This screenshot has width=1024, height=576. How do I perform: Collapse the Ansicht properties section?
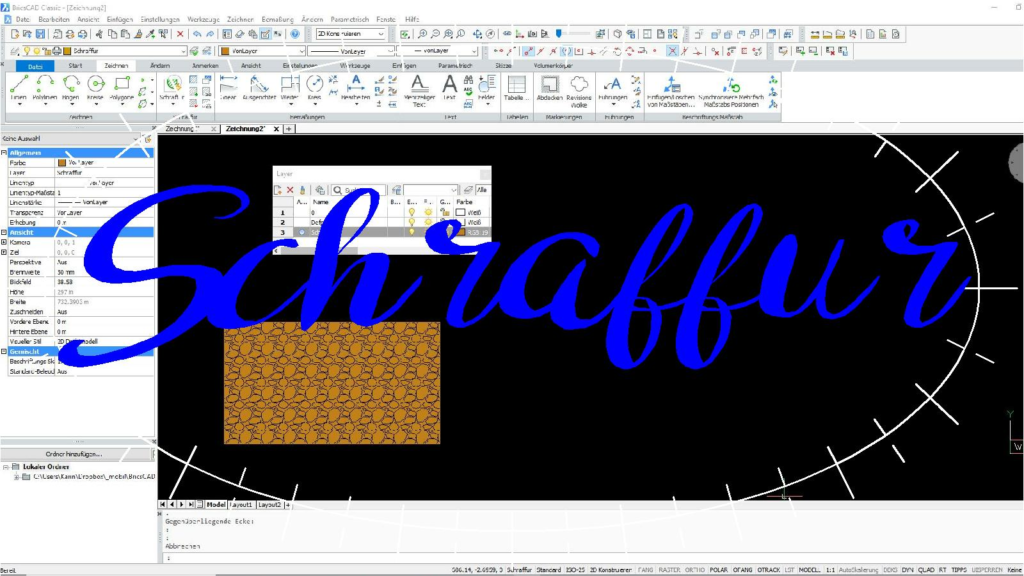tap(4, 232)
